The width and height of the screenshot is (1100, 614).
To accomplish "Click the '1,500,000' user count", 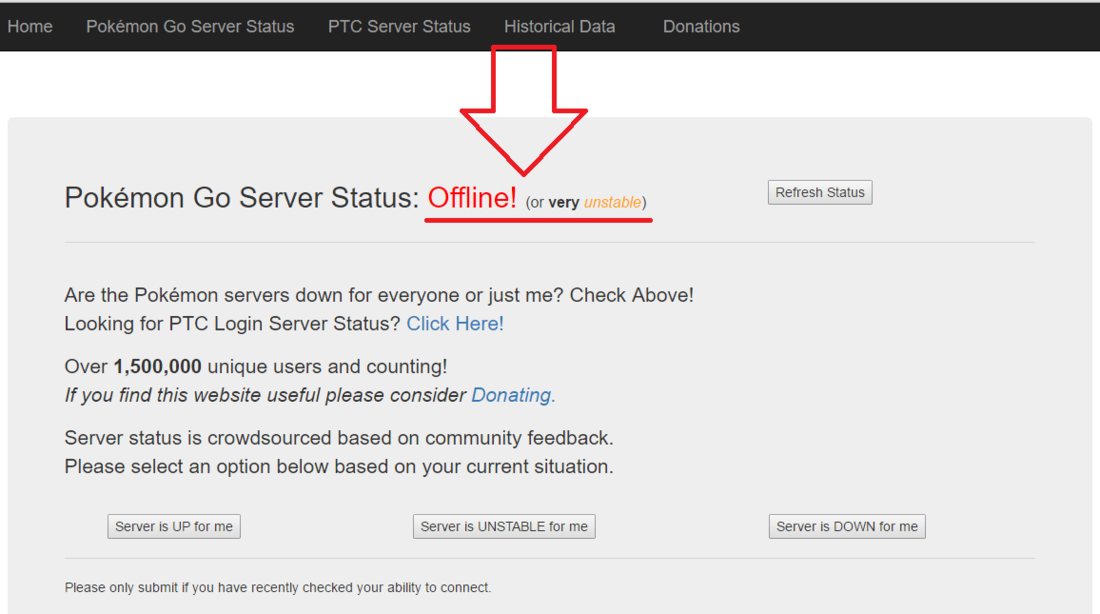I will tap(157, 366).
